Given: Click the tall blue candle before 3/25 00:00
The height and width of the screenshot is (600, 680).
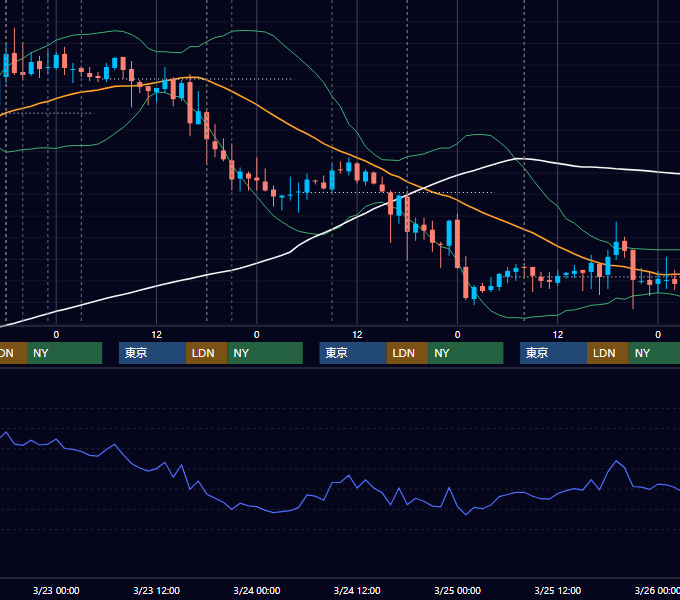Looking at the screenshot, I should pos(449,233).
